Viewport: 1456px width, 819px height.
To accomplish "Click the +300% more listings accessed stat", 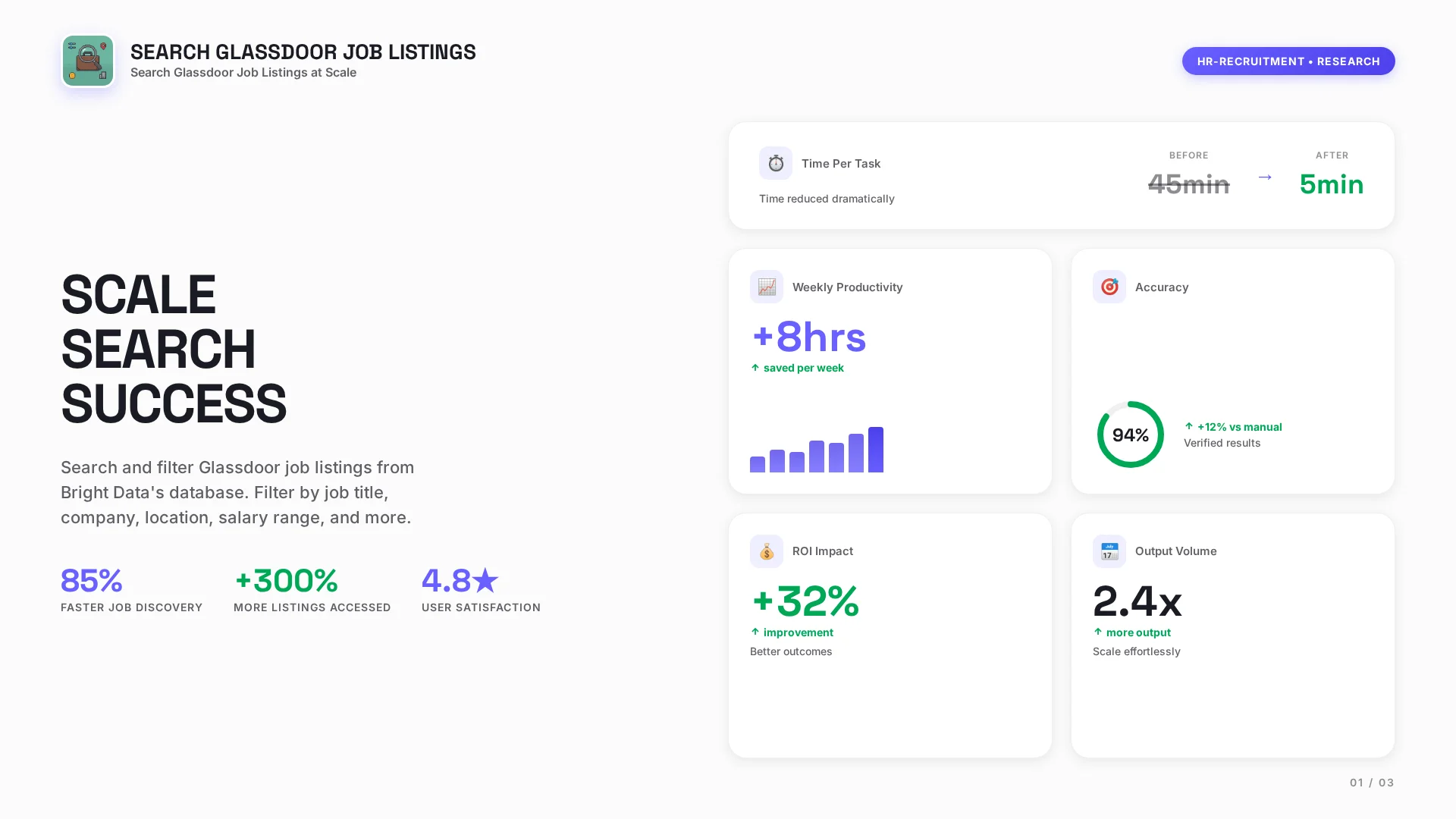I will [287, 581].
